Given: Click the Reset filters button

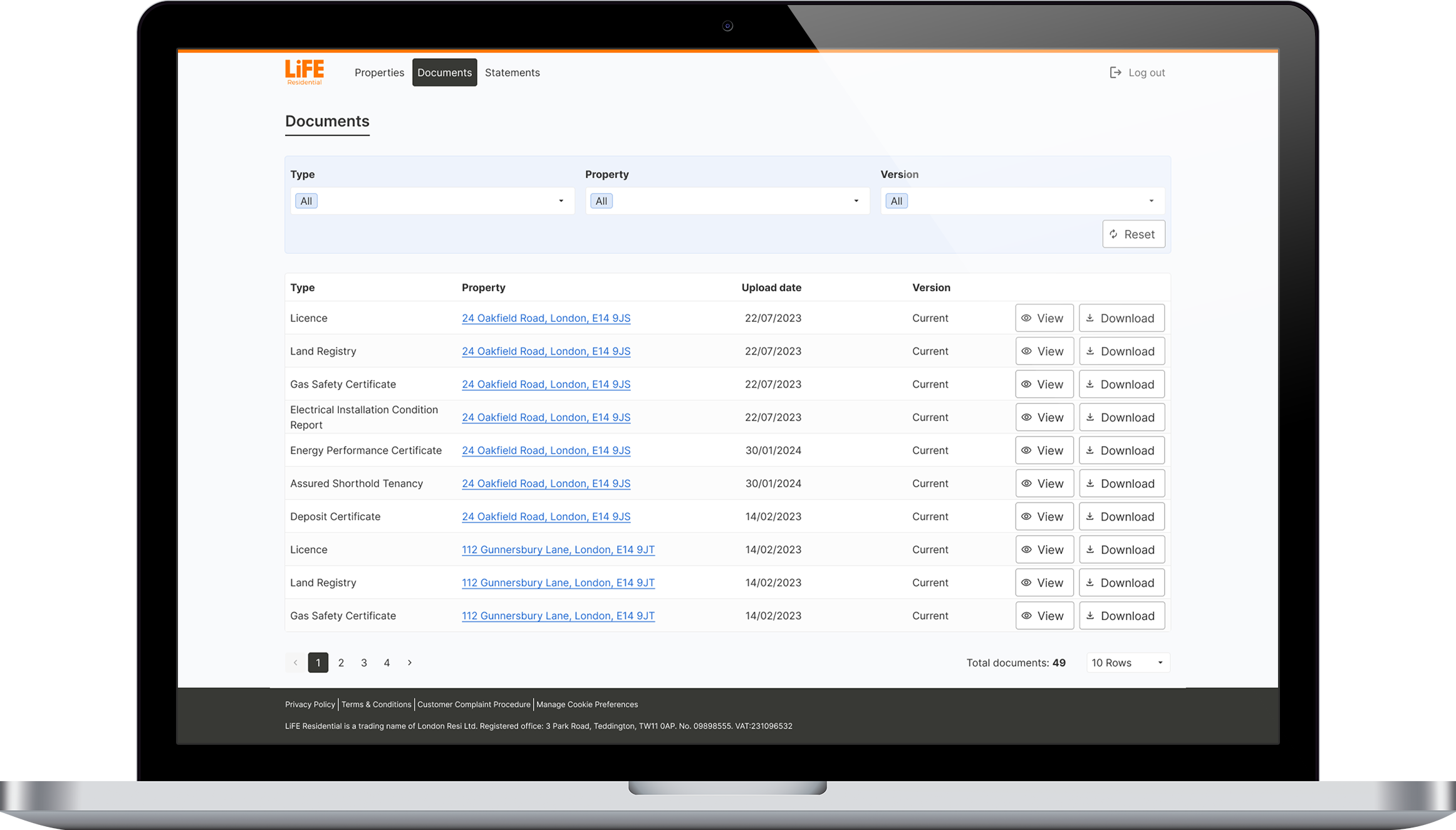Looking at the screenshot, I should click(1133, 234).
